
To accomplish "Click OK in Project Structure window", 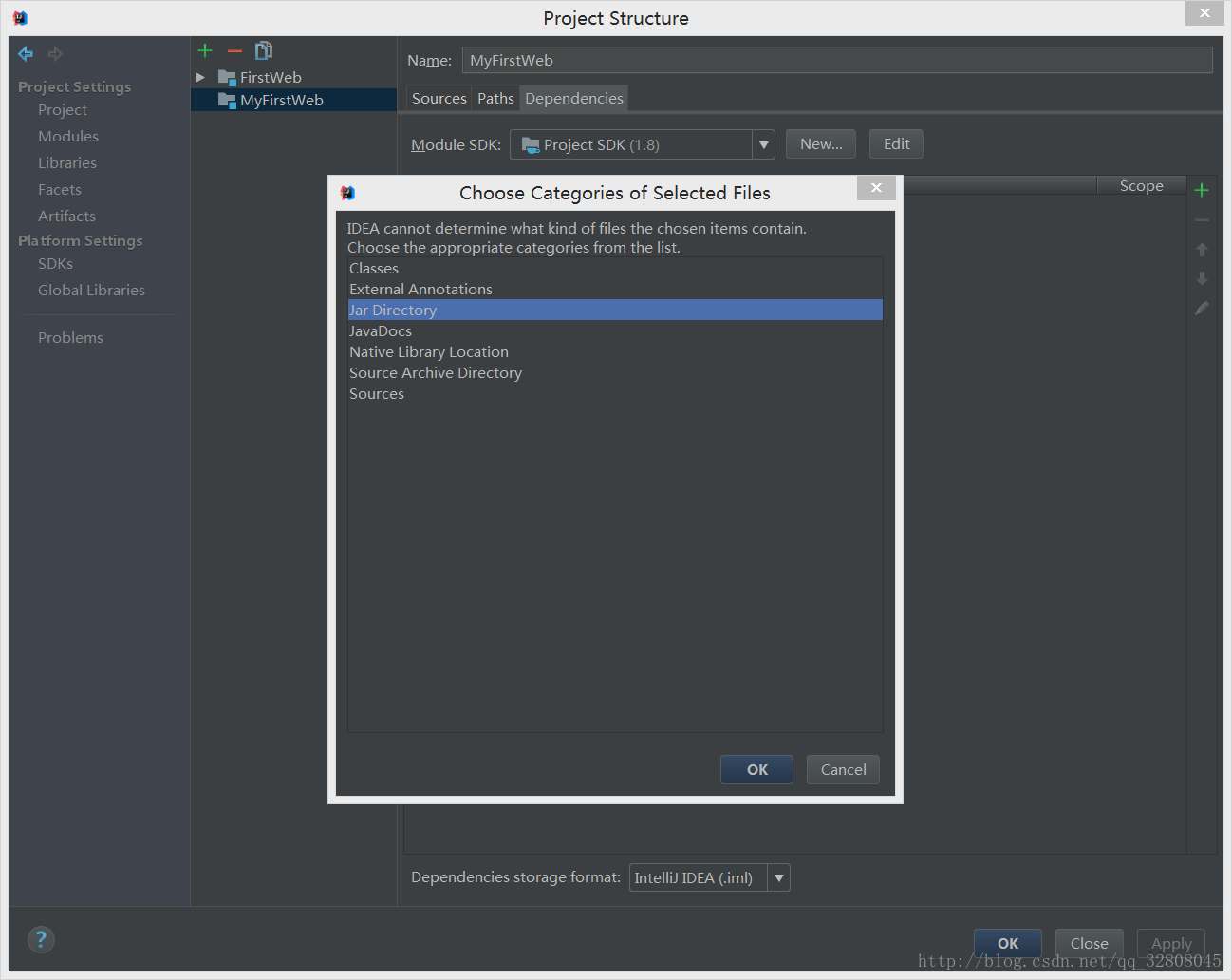I will click(1007, 943).
